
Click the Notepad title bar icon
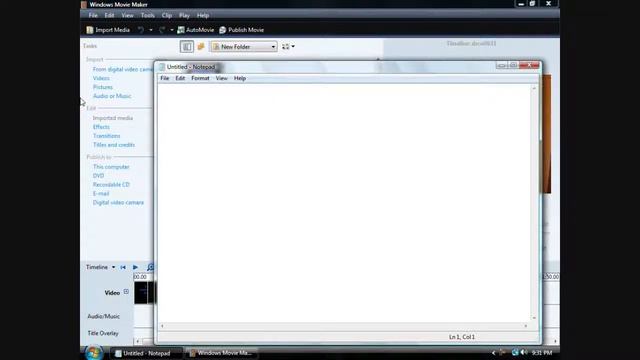point(162,67)
